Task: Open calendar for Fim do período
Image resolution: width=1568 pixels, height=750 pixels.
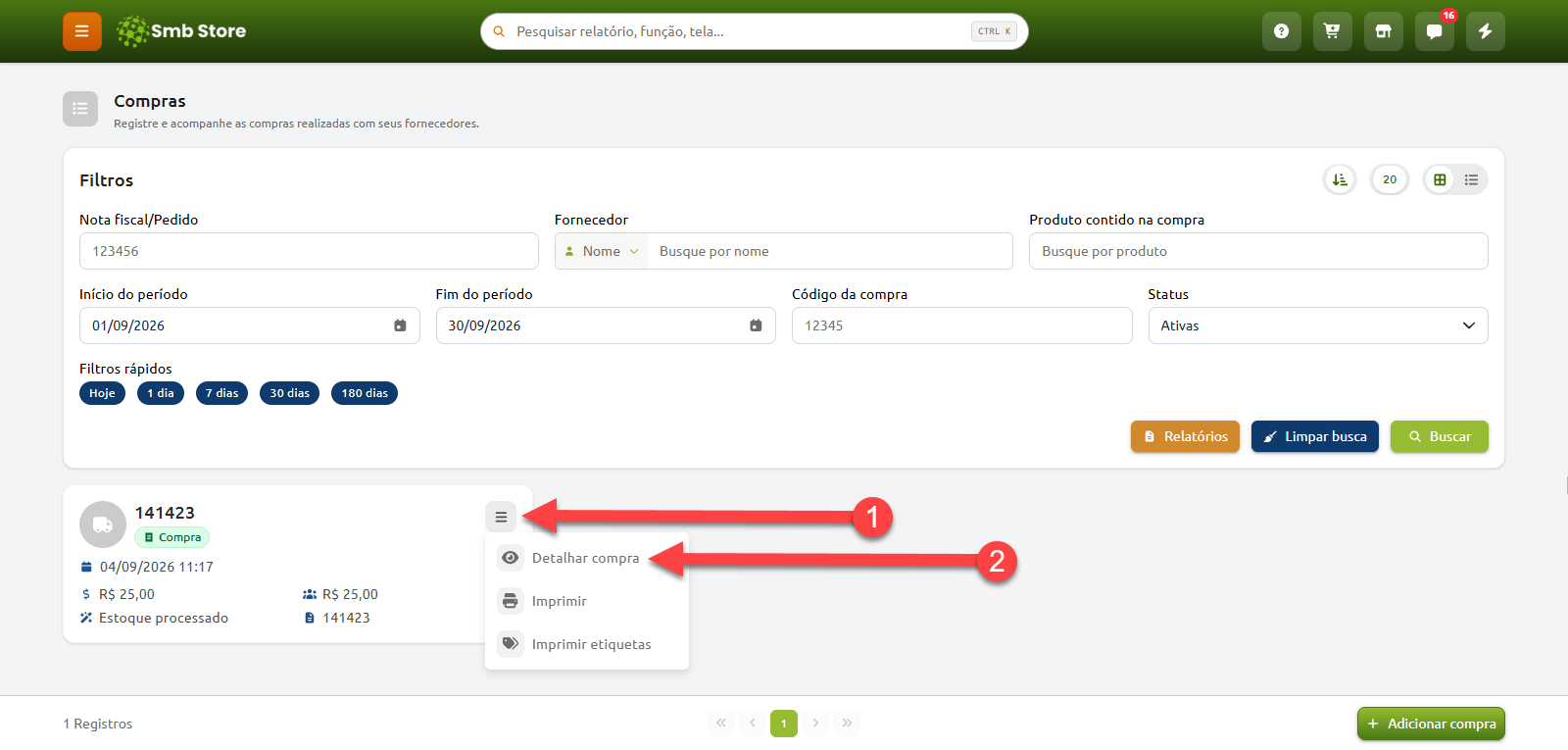Action: pos(756,325)
